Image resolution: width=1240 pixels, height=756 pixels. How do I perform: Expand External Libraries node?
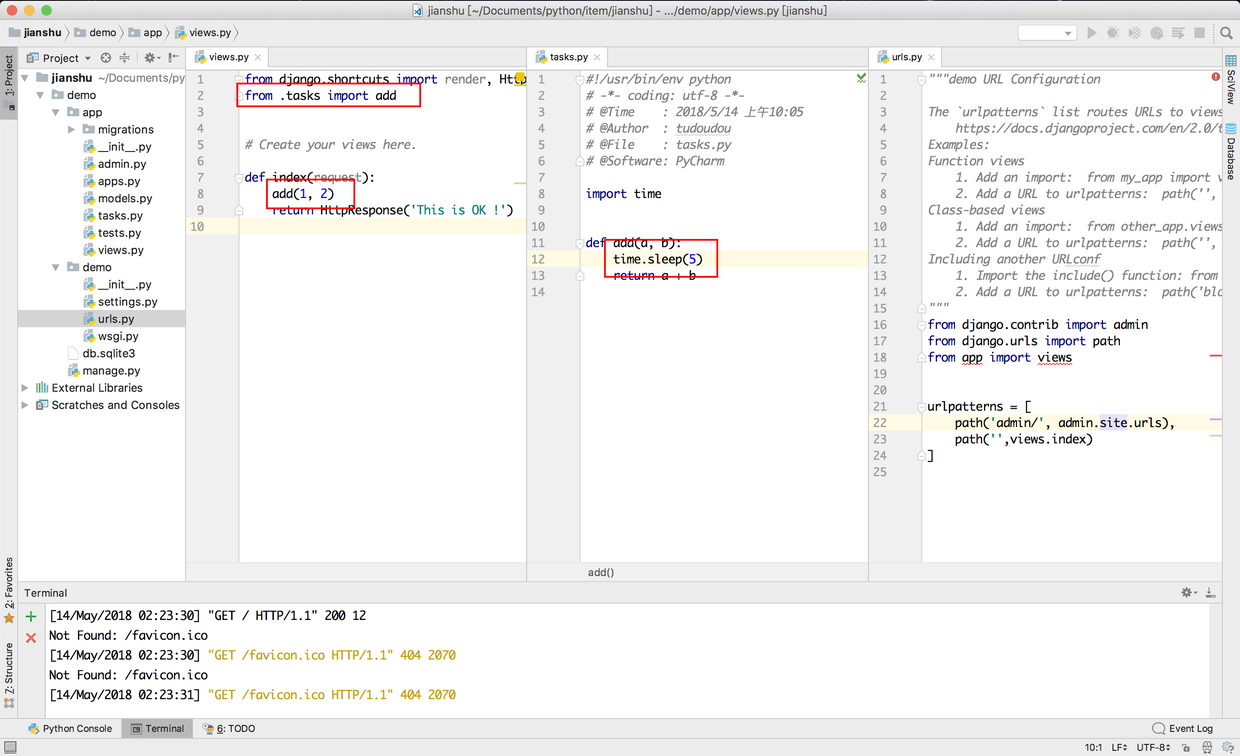coord(25,388)
